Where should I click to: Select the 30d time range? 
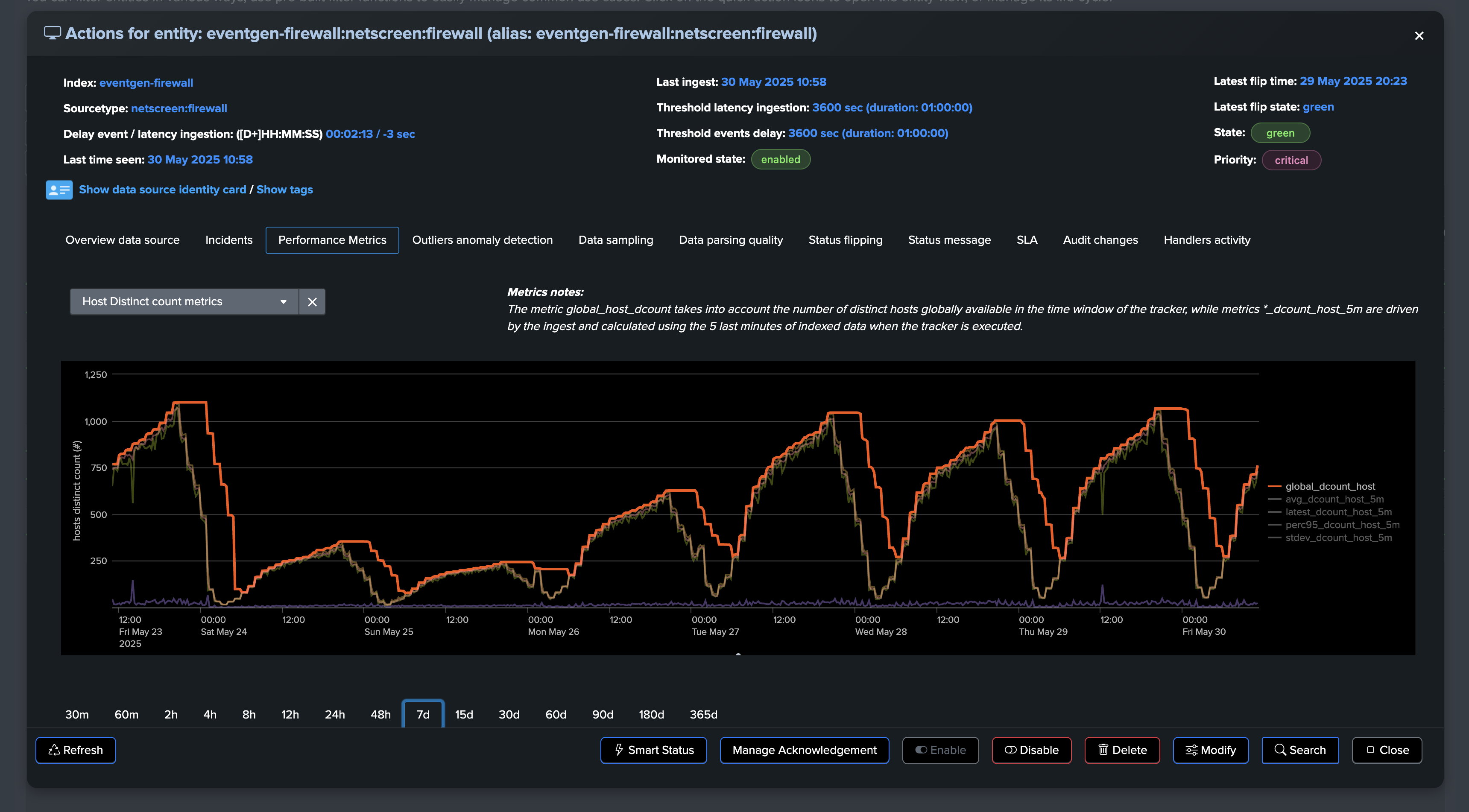coord(509,715)
